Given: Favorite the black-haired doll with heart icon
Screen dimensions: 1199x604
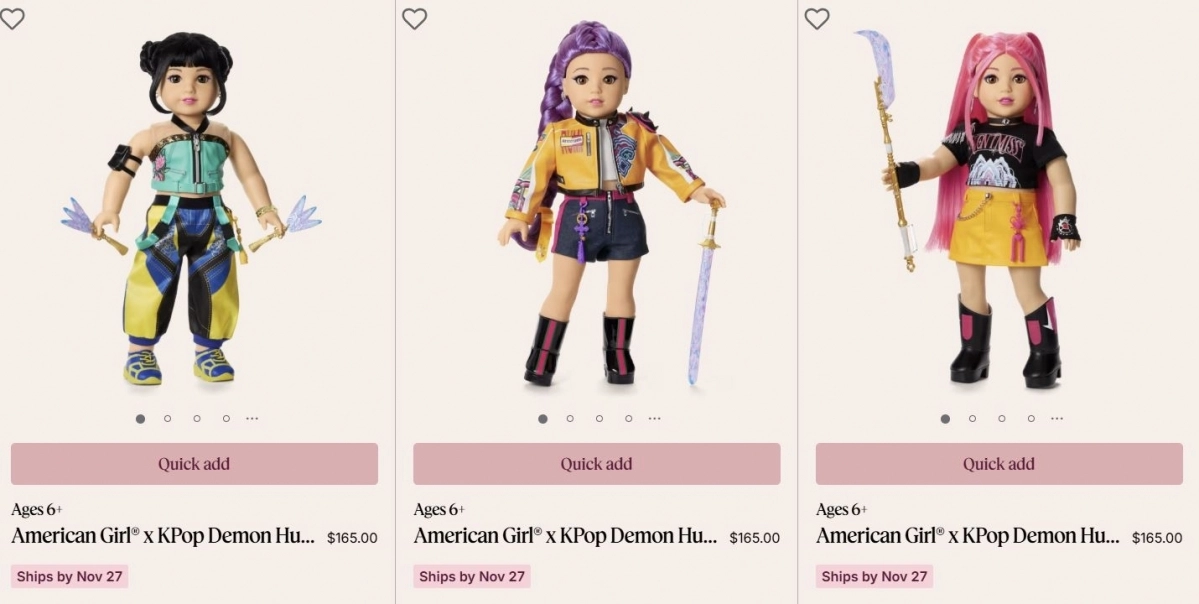Looking at the screenshot, I should pyautogui.click(x=12, y=18).
